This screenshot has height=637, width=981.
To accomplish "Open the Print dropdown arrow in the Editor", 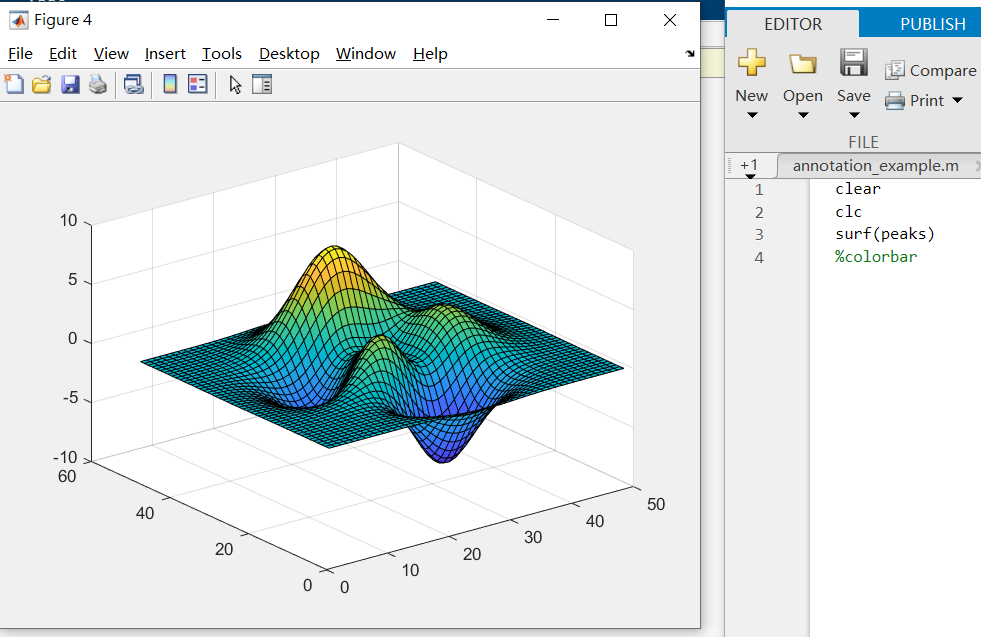I will [956, 100].
